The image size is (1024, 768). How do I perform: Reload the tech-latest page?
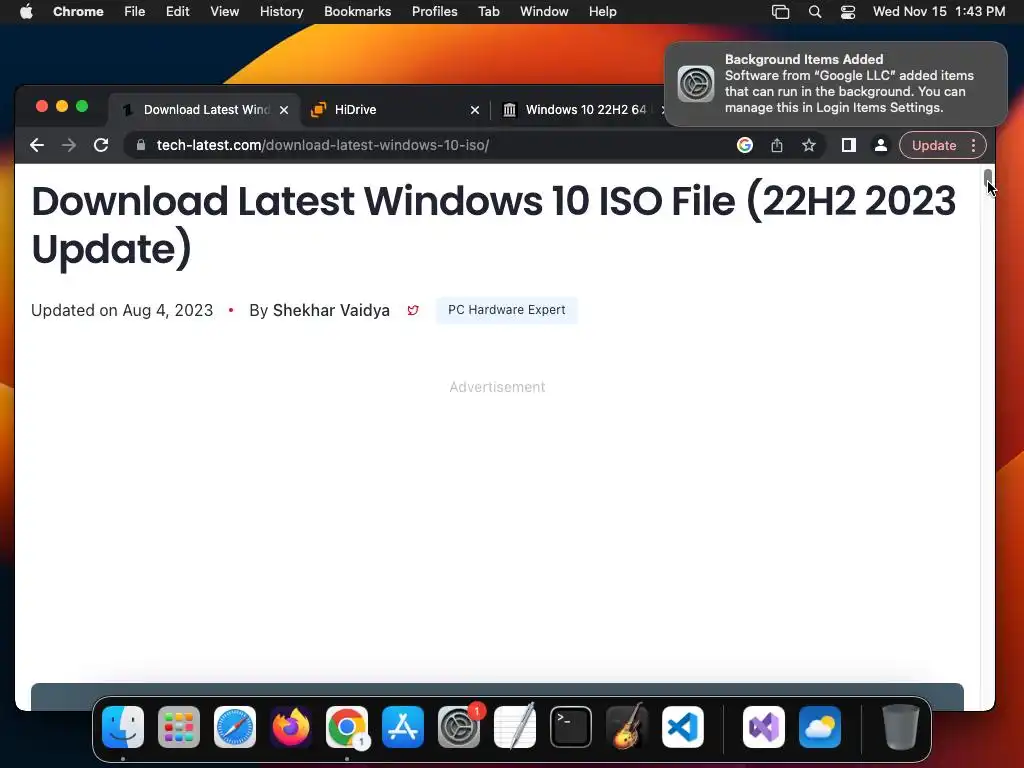[x=101, y=145]
